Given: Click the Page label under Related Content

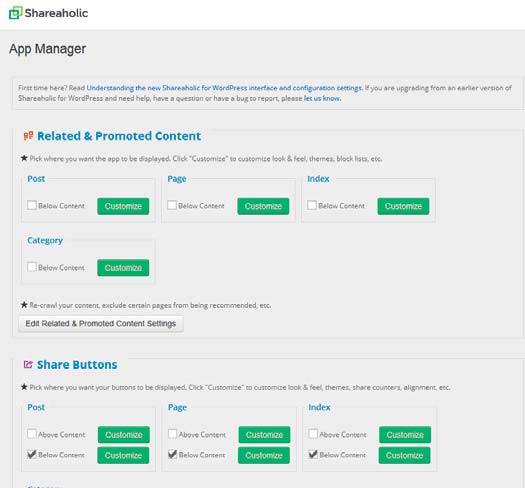Looking at the screenshot, I should 177,179.
